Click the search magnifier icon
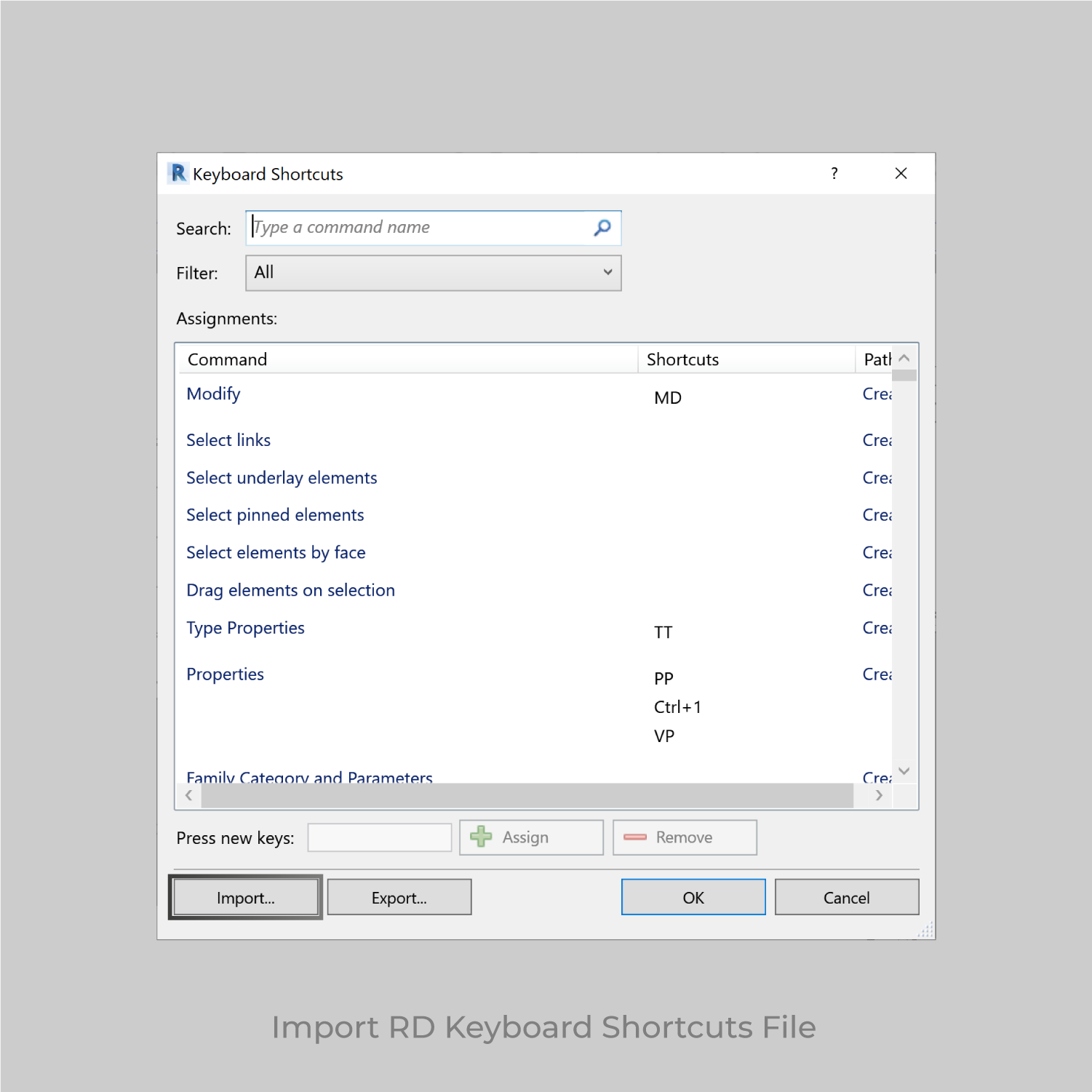This screenshot has width=1092, height=1092. (x=602, y=228)
